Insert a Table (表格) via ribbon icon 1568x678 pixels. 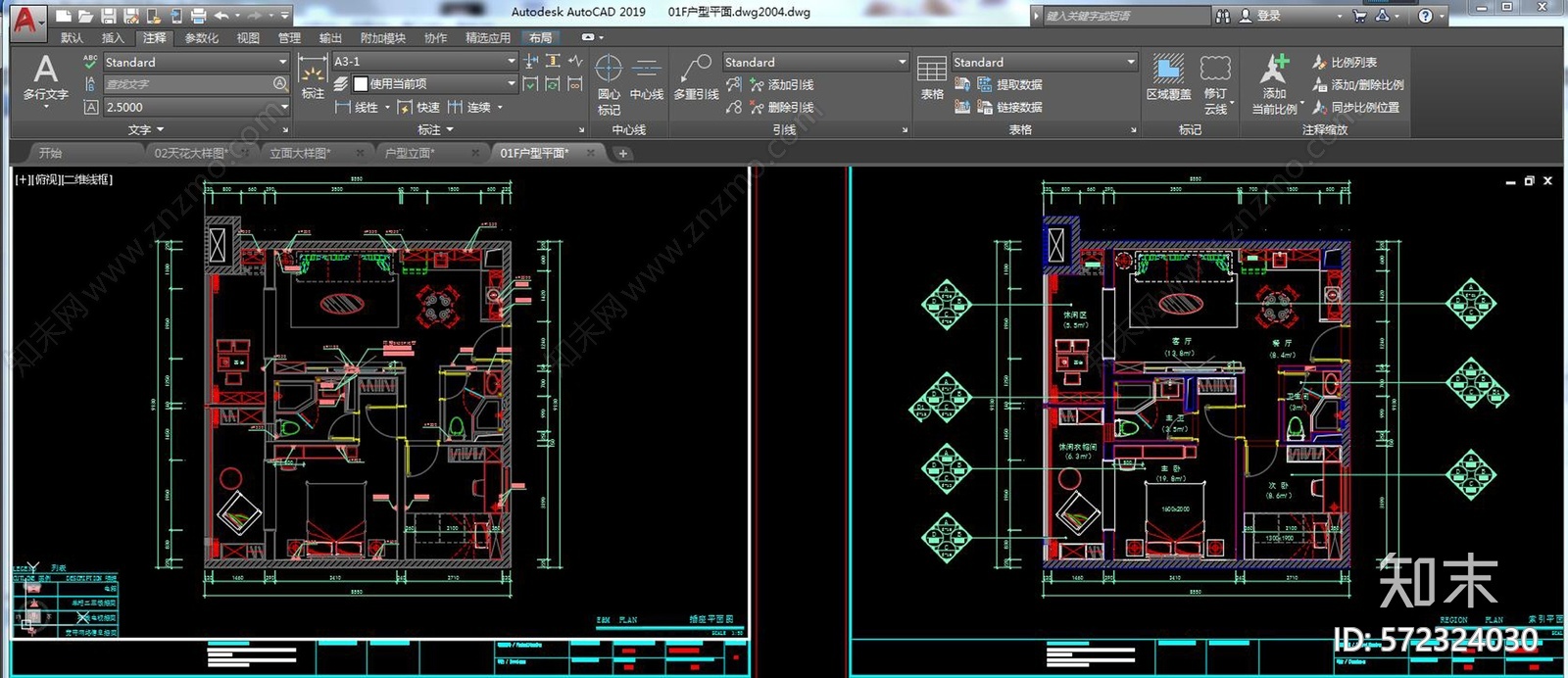[x=931, y=76]
